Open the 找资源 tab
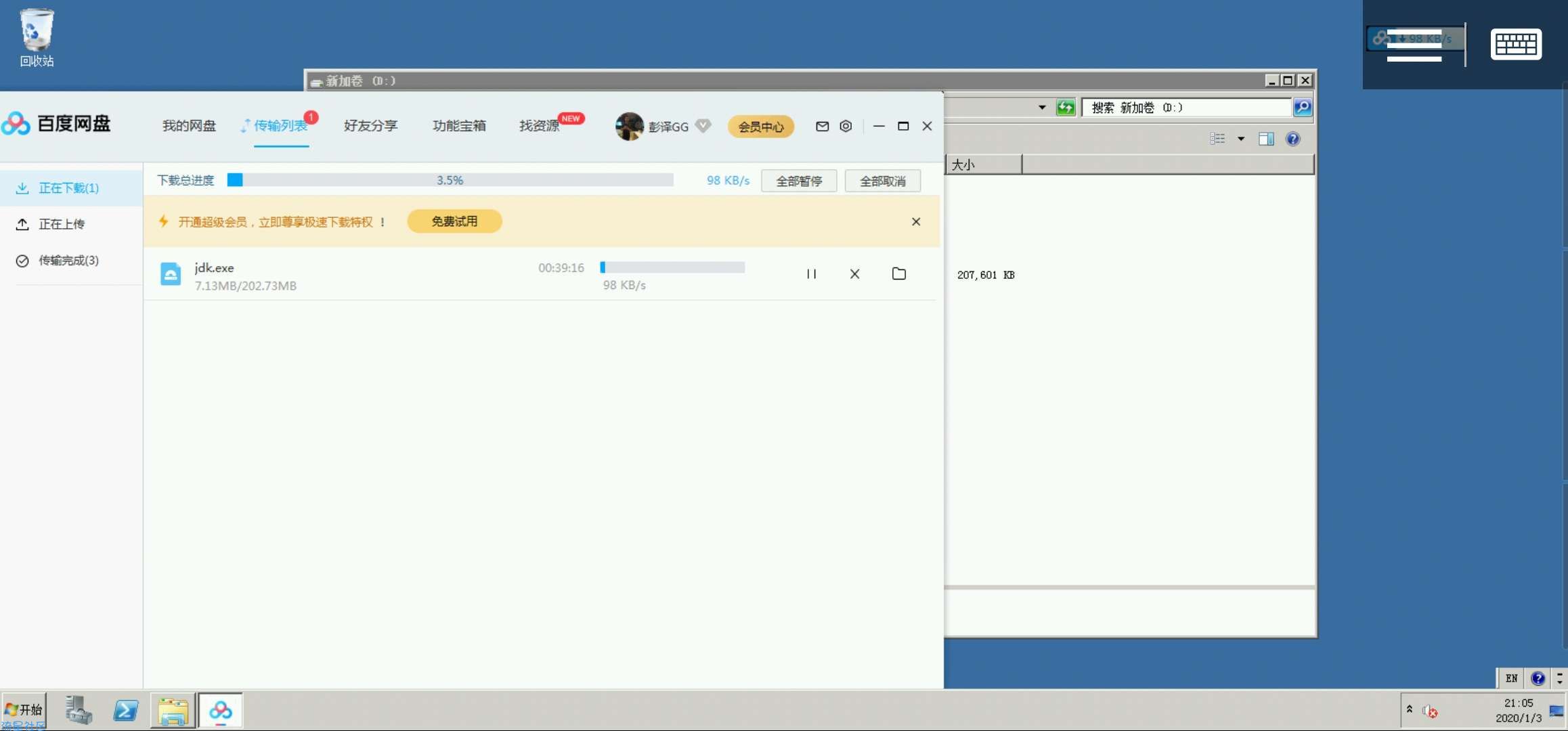Viewport: 1568px width, 731px height. pyautogui.click(x=539, y=126)
